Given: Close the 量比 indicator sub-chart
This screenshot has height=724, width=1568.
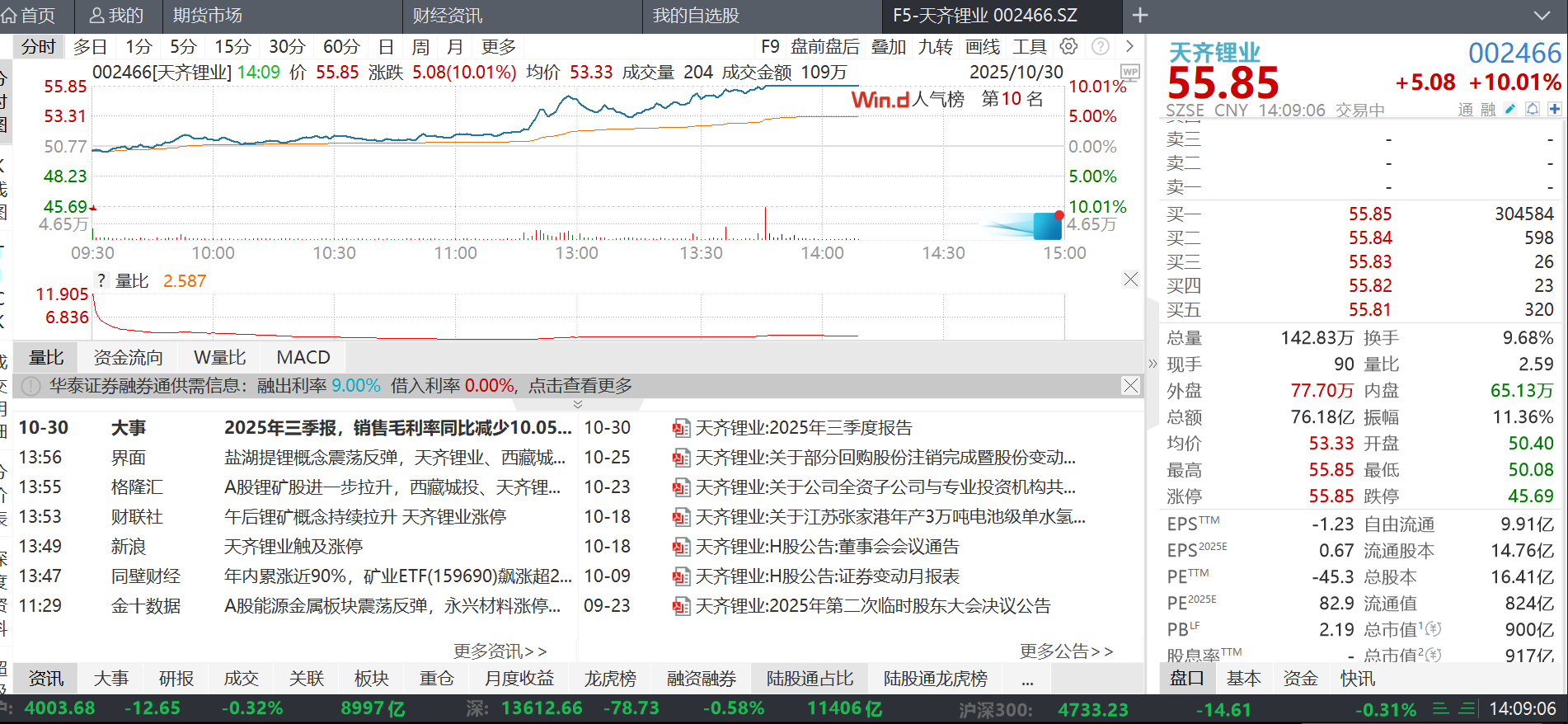Looking at the screenshot, I should pos(1130,280).
